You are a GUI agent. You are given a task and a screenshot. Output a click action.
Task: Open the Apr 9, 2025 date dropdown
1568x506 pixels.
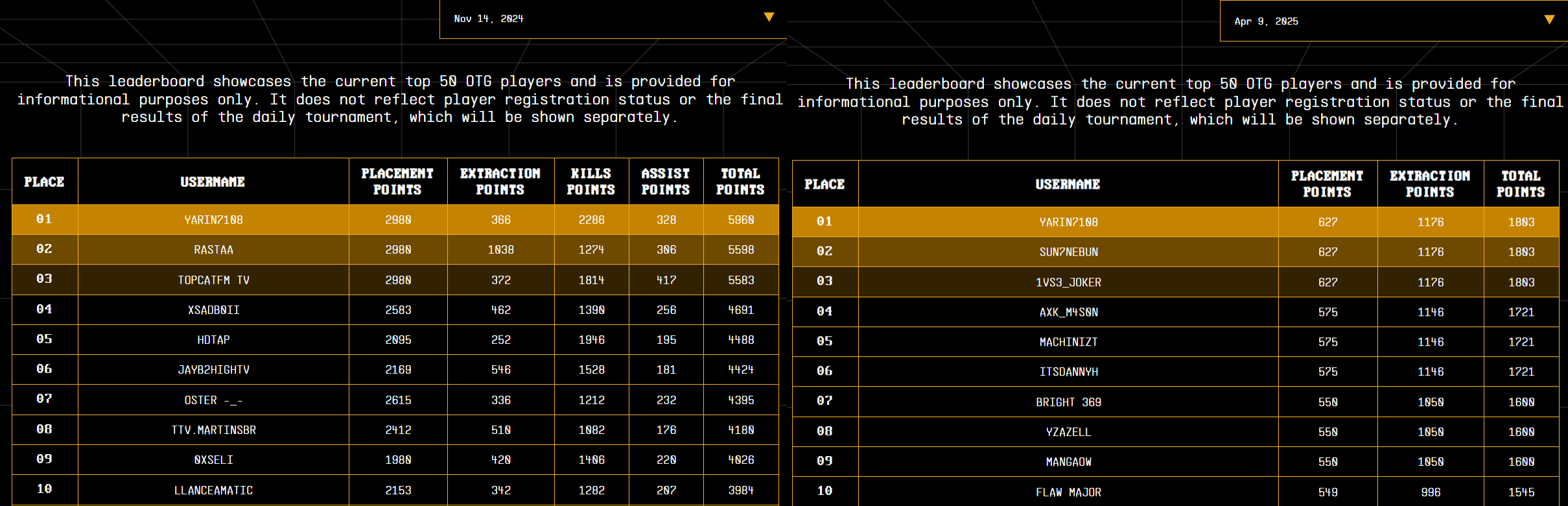(x=1392, y=21)
